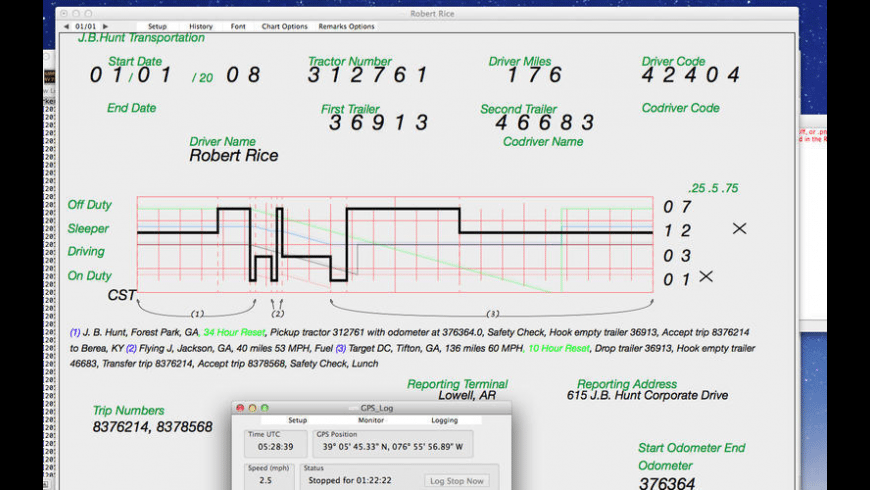
Task: Click the Driver Code value 42404
Action: 691,74
